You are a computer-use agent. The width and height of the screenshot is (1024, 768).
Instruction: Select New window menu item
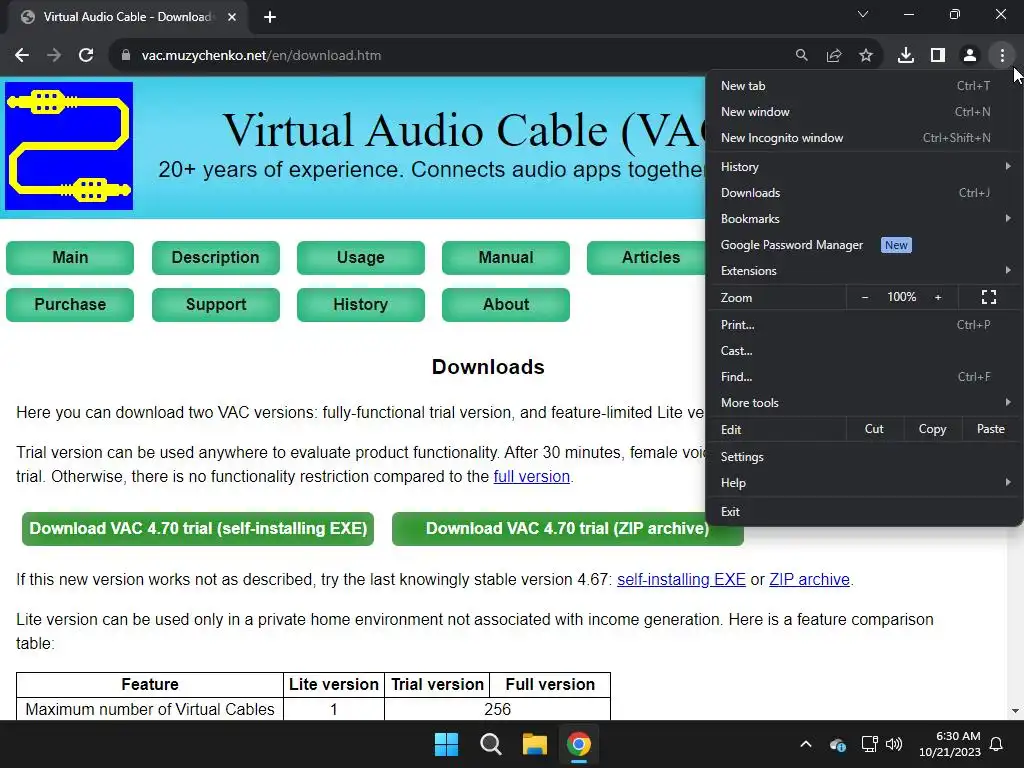pos(864,112)
